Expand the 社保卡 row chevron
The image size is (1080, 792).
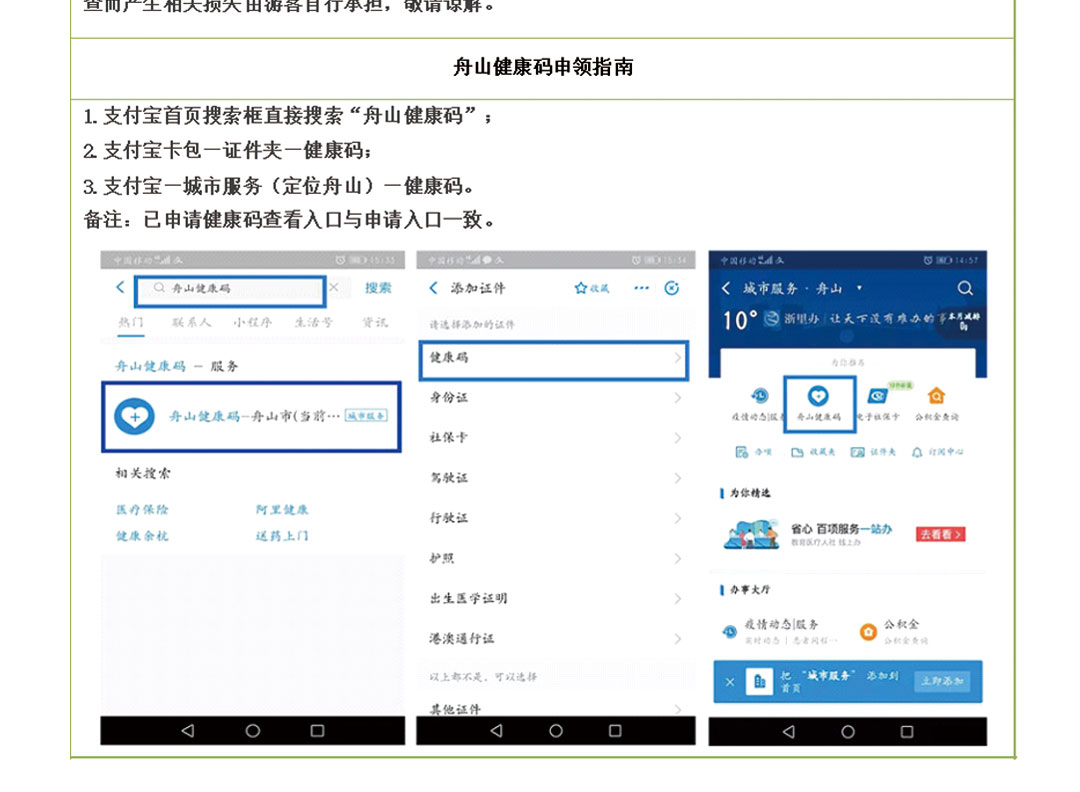tap(678, 437)
